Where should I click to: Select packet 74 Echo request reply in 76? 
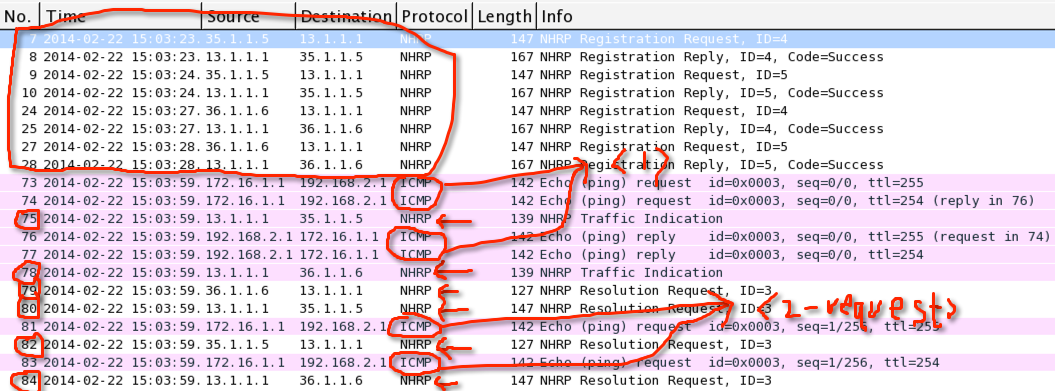[x=528, y=201]
